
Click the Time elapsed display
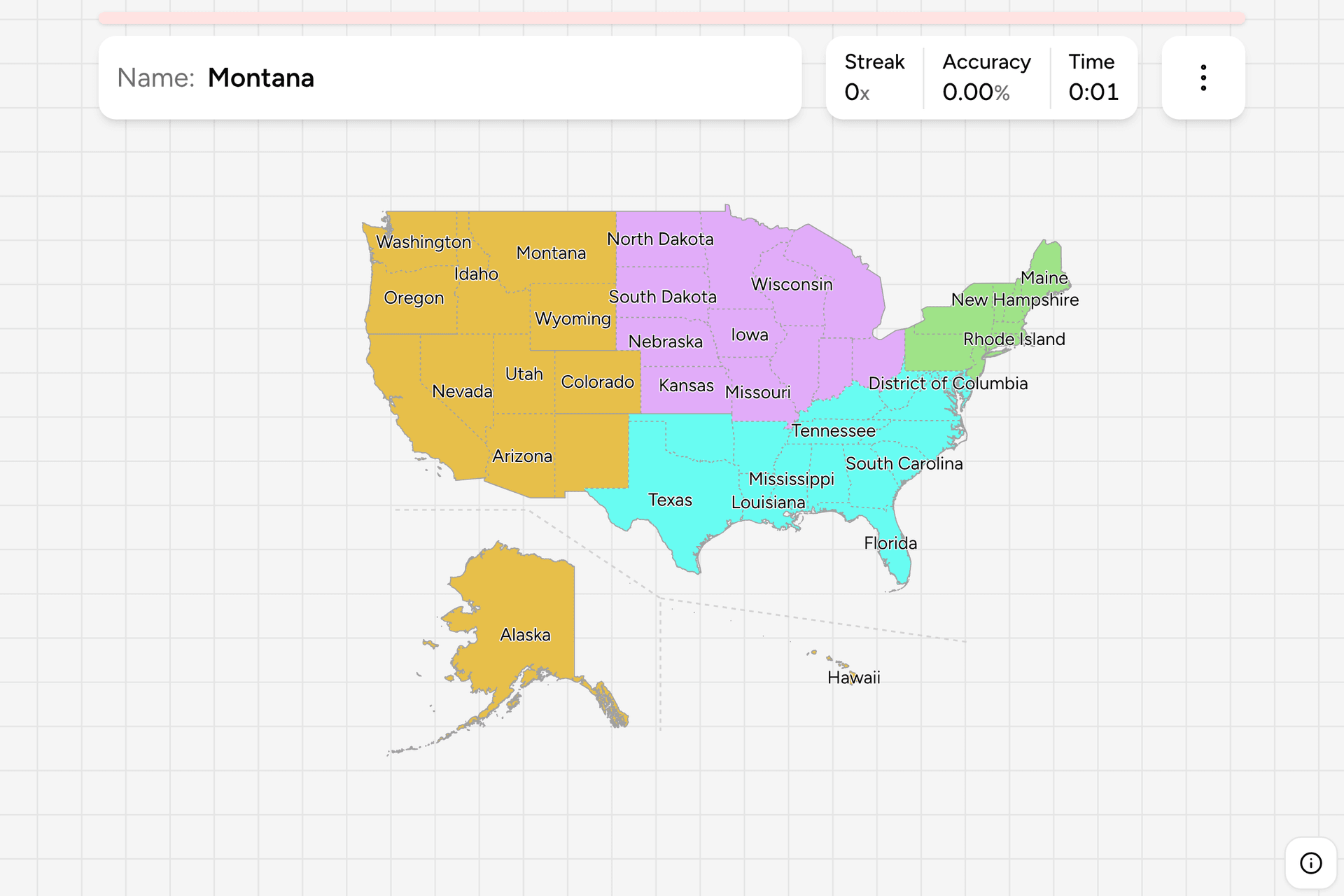(x=1093, y=78)
